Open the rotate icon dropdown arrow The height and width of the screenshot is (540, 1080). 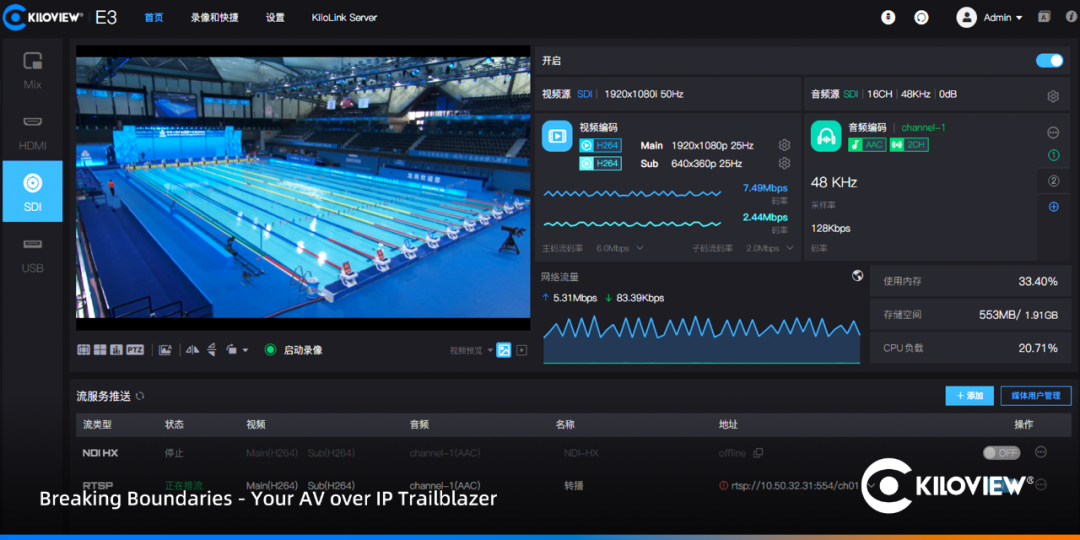[x=246, y=350]
